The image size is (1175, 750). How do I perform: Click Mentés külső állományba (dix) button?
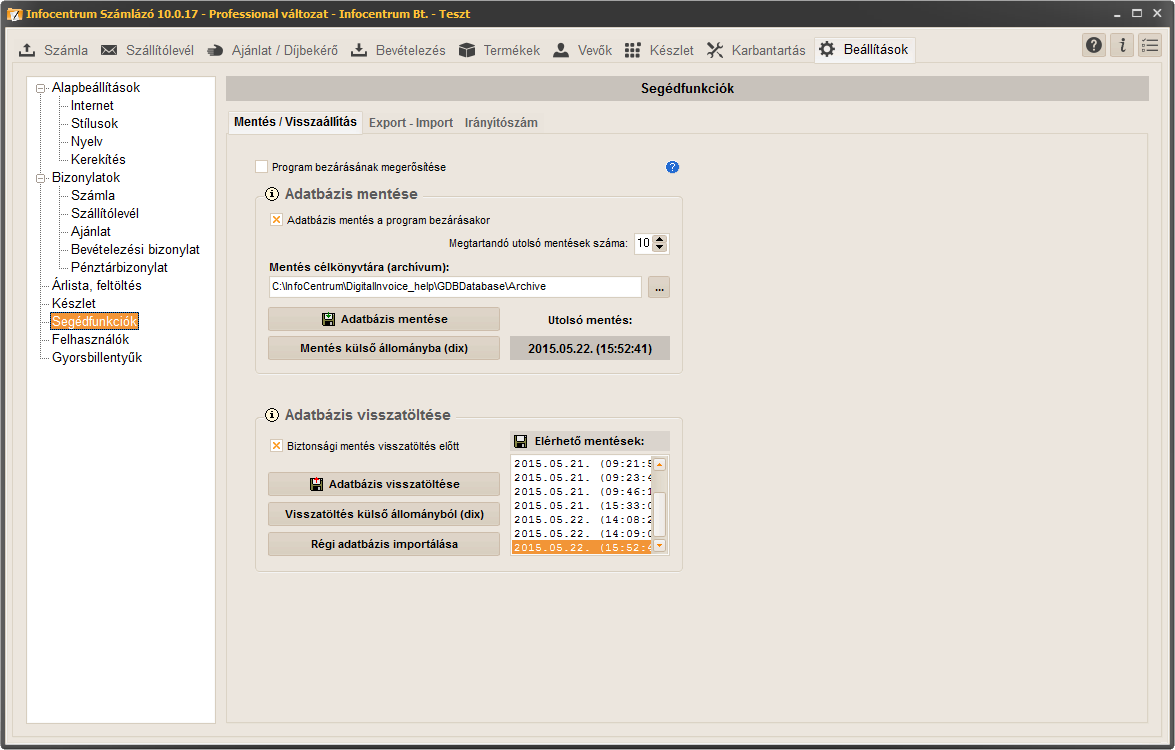click(x=384, y=348)
